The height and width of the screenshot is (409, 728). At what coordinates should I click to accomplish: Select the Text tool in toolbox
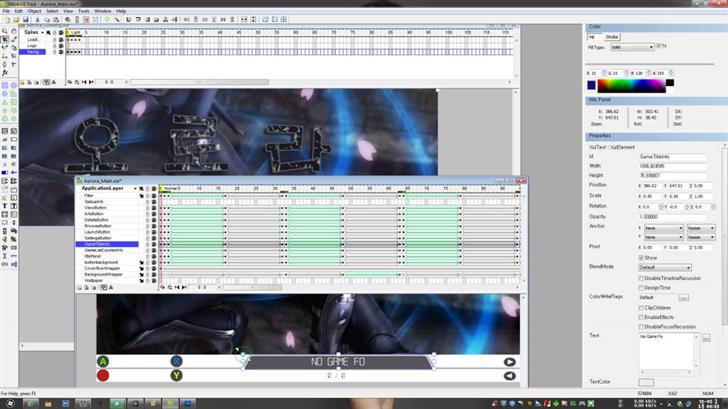tap(5, 206)
